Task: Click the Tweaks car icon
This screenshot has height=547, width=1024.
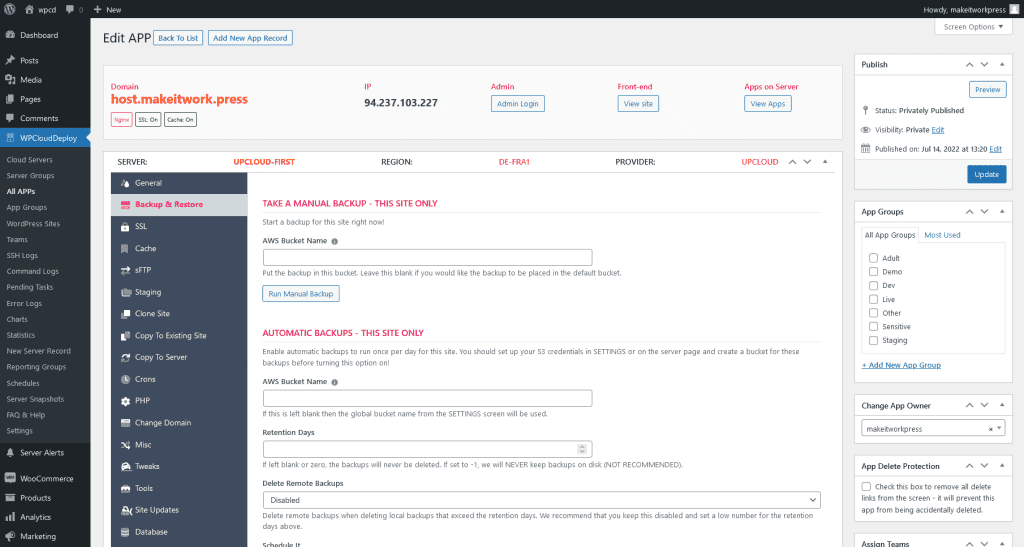Action: 125,466
